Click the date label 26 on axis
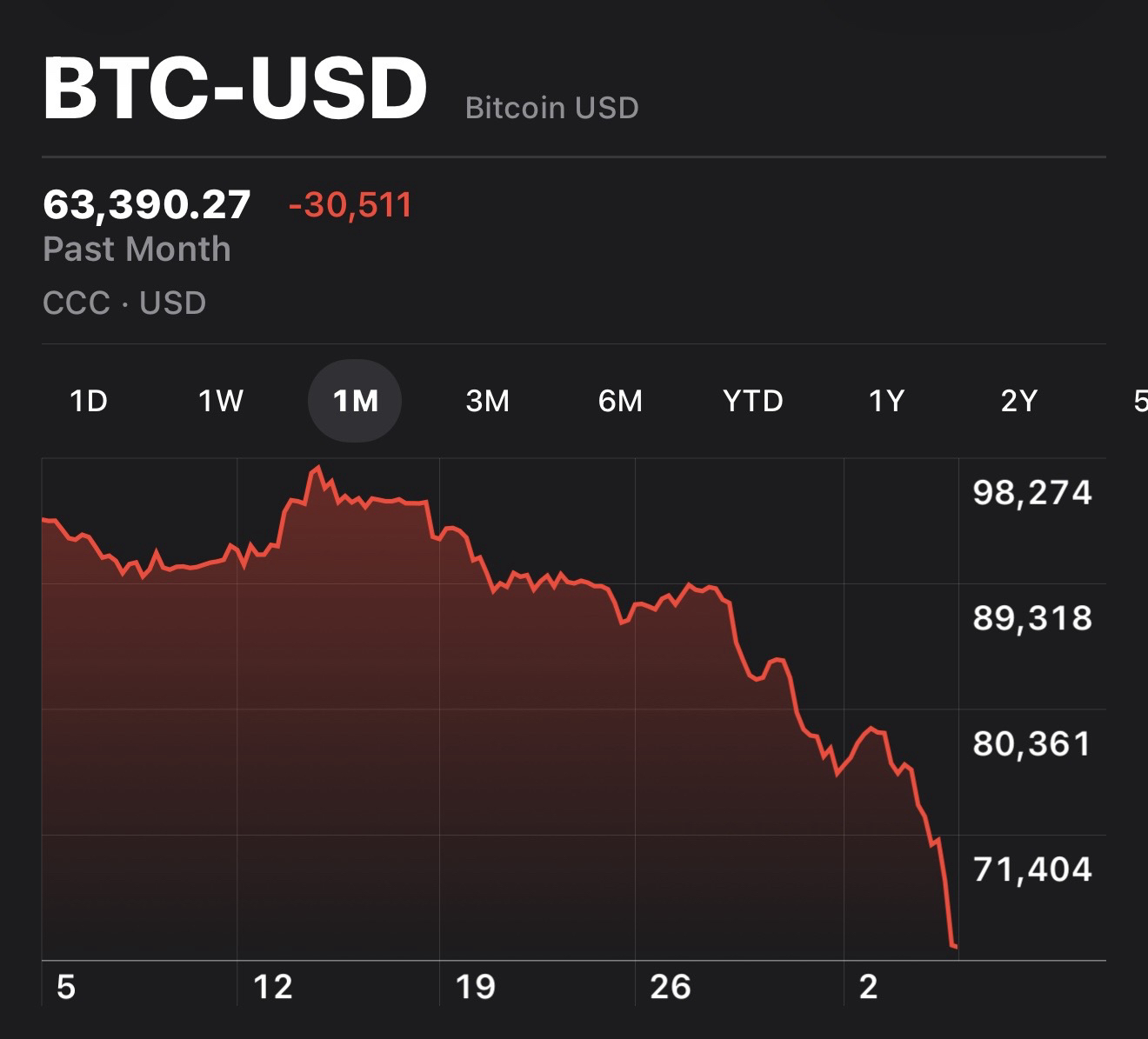 pos(671,987)
